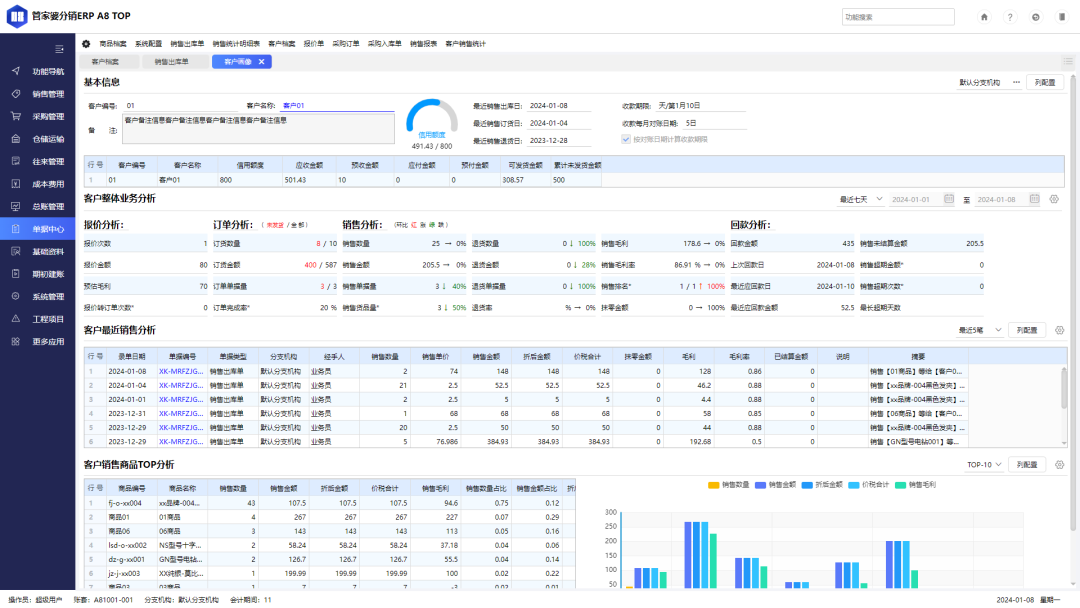Open settings gear for 客户整体业务分析
This screenshot has width=1080, height=608.
click(x=1054, y=199)
